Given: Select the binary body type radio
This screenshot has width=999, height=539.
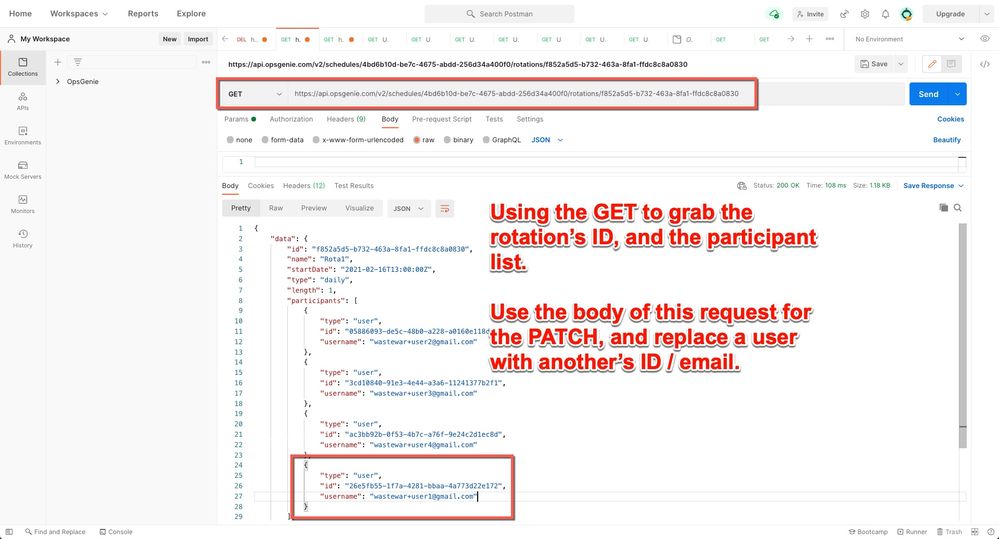Looking at the screenshot, I should (x=447, y=140).
